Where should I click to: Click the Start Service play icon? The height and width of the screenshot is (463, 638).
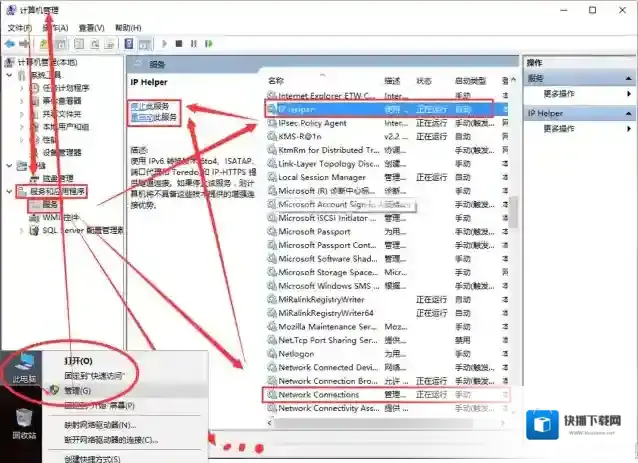click(x=164, y=44)
